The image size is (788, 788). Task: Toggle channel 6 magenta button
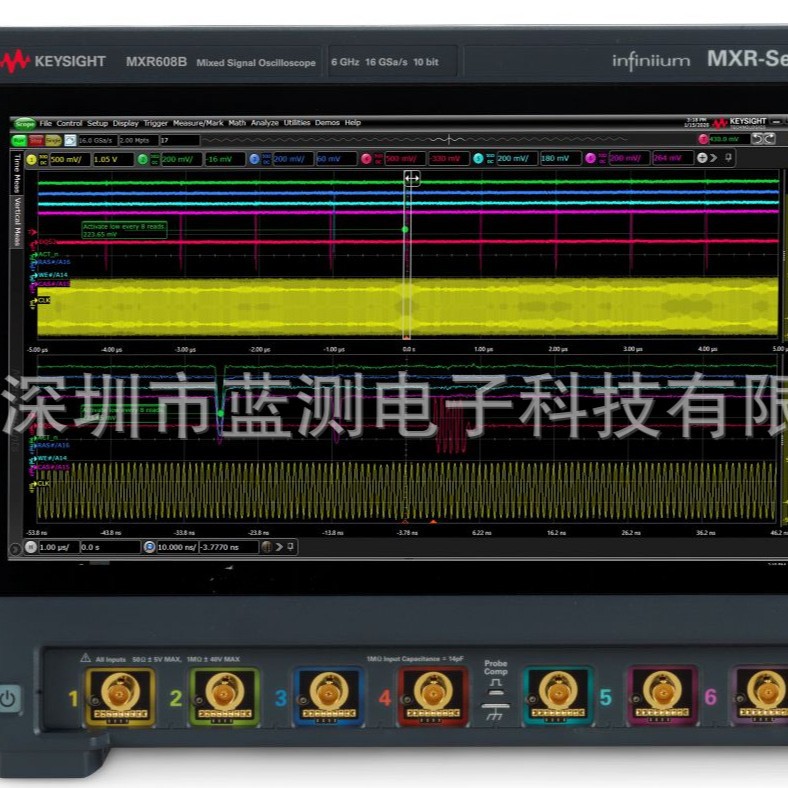tap(590, 158)
